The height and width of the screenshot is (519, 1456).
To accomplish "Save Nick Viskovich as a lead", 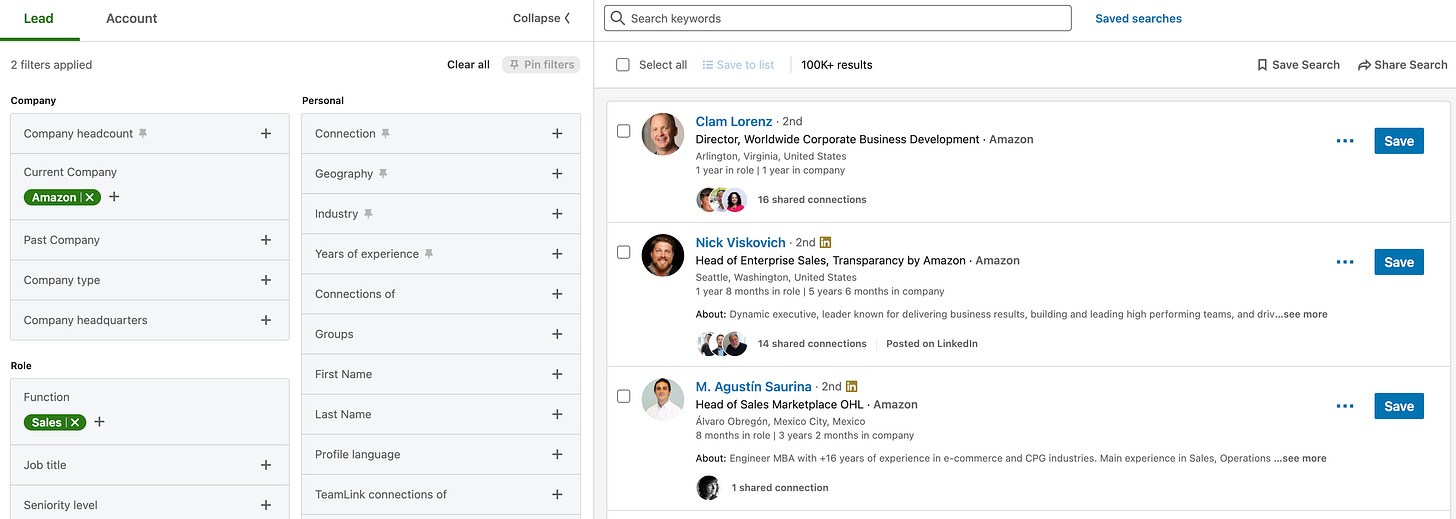I will click(1399, 262).
